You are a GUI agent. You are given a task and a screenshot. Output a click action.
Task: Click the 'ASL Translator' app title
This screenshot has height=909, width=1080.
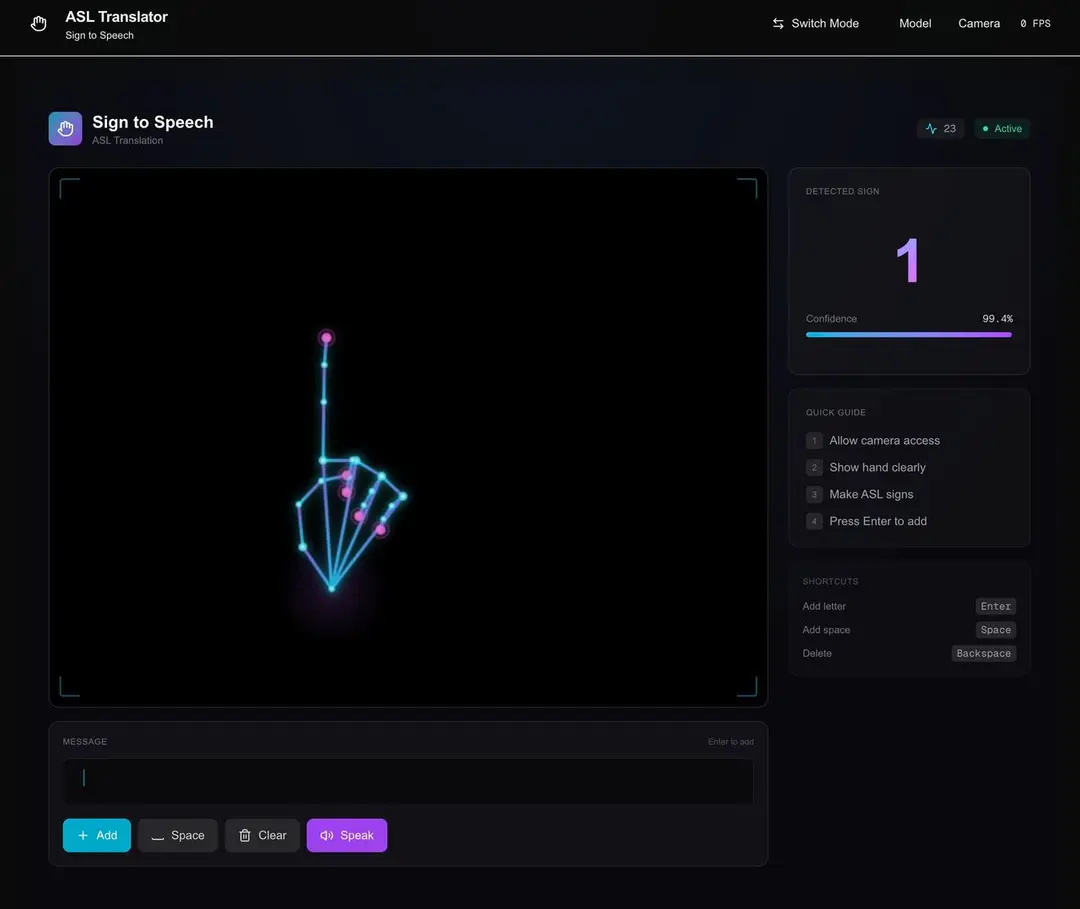point(116,17)
